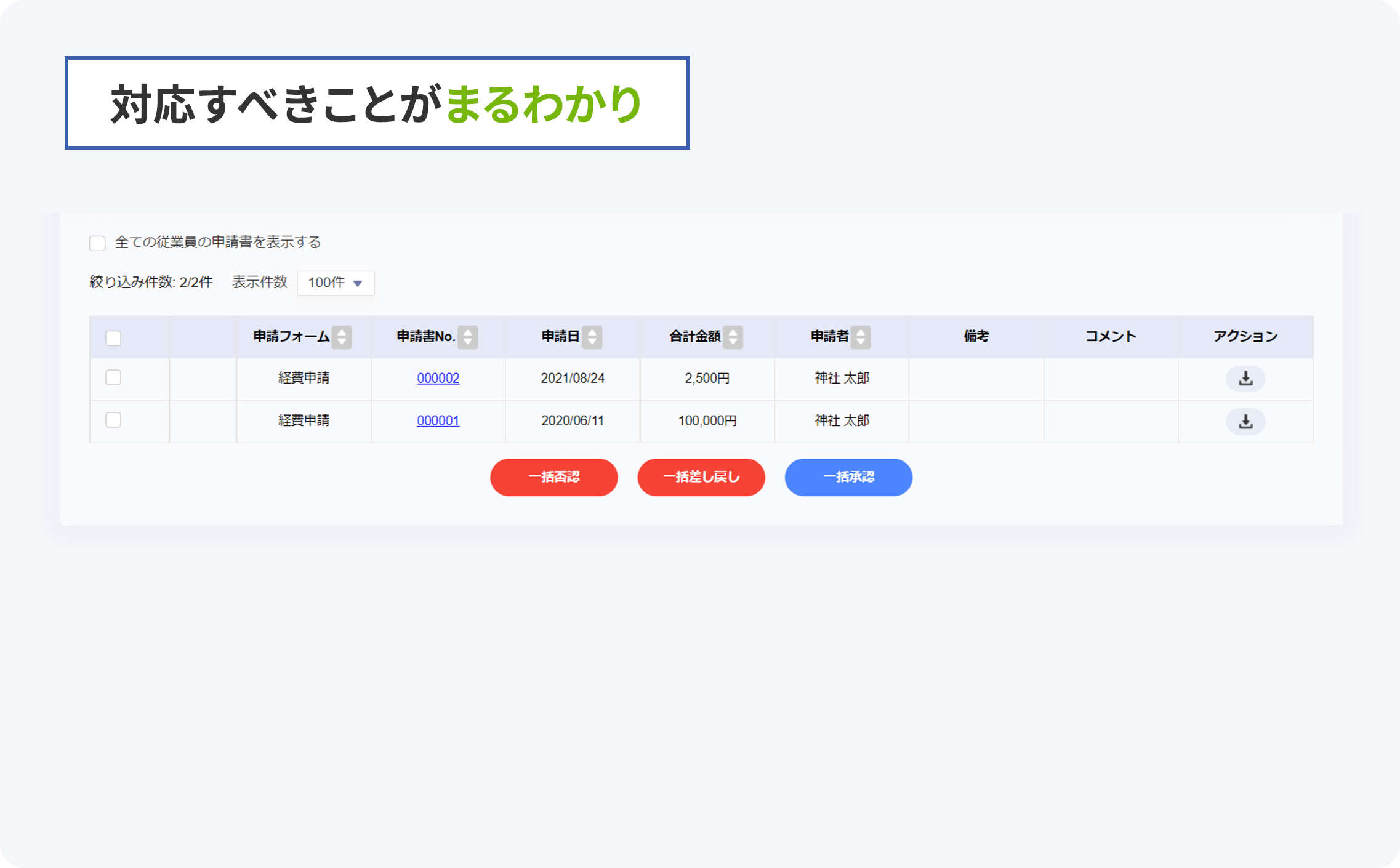1400x868 pixels.
Task: Open the 100件 display count dropdown
Action: point(336,283)
